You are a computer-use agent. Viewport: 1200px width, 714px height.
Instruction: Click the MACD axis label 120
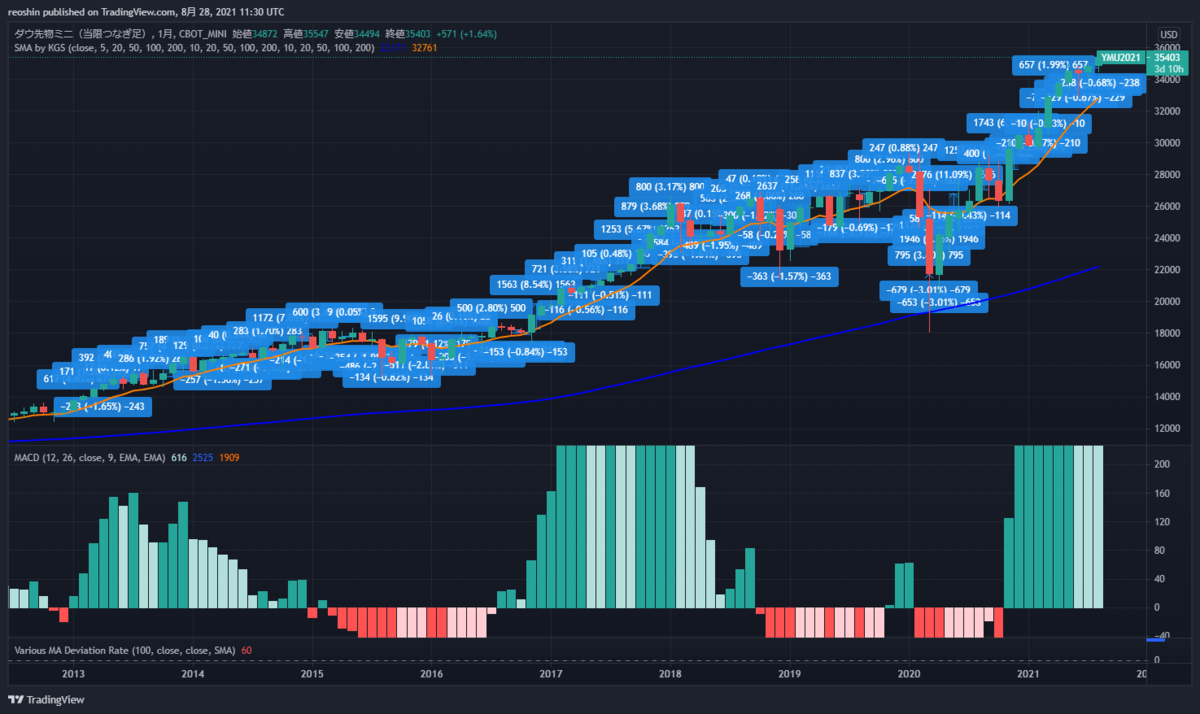coord(1162,522)
